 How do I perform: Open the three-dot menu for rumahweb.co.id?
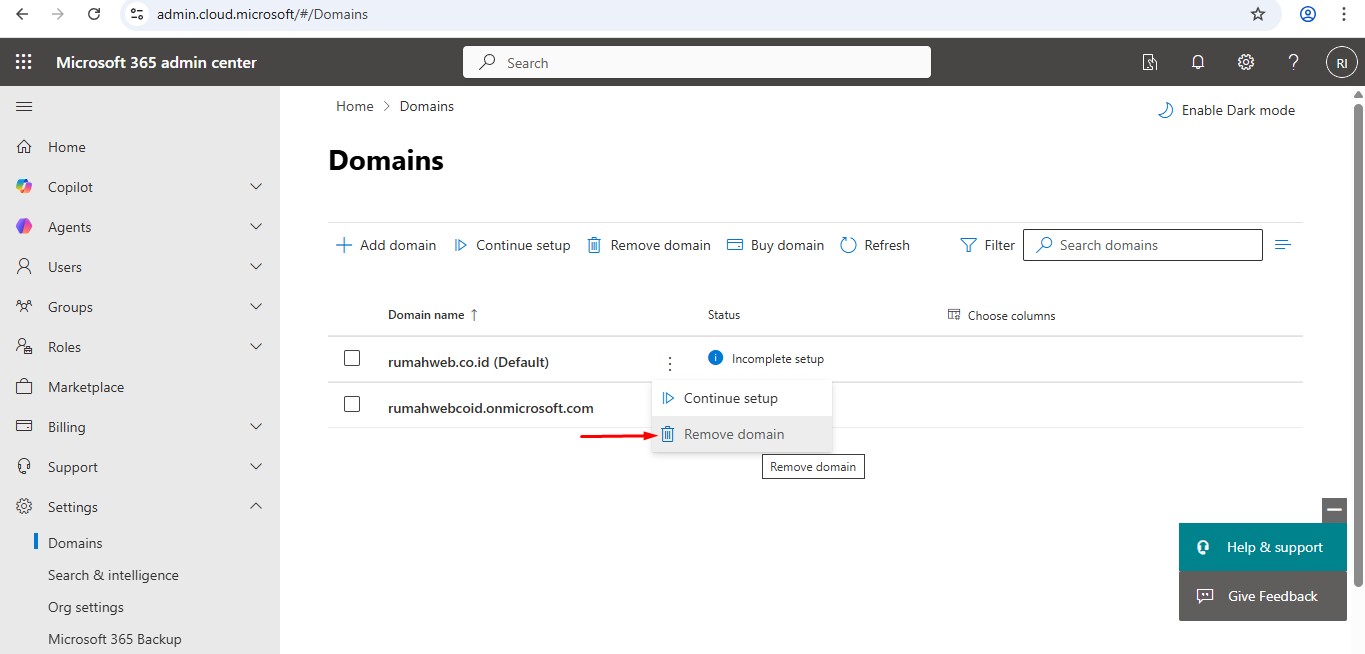click(670, 364)
